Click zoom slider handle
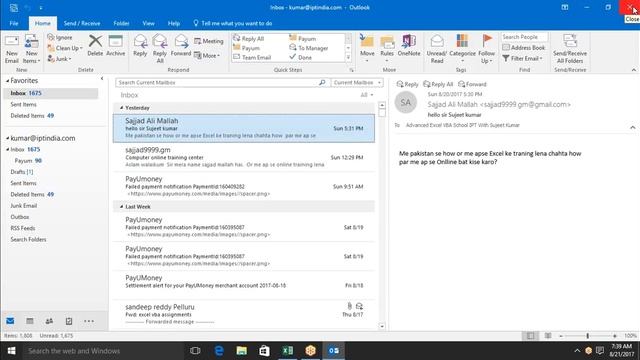The height and width of the screenshot is (360, 640). (587, 336)
